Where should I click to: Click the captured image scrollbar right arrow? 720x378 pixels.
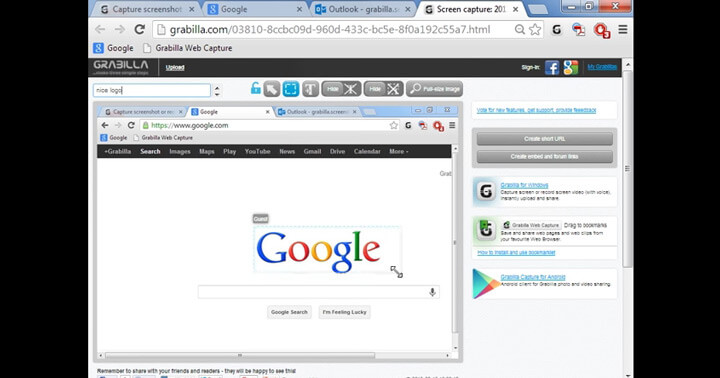click(447, 355)
